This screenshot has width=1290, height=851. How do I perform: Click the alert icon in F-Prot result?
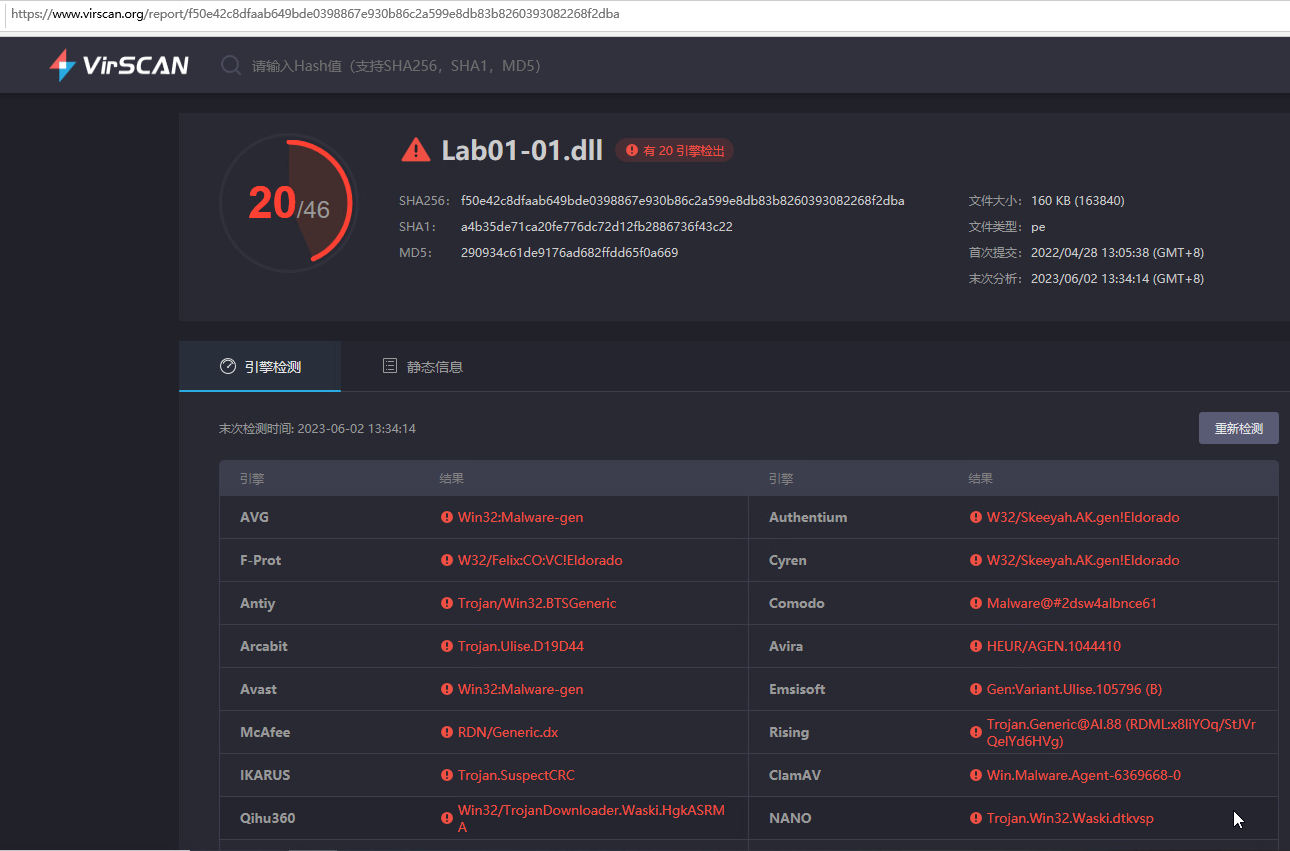447,561
